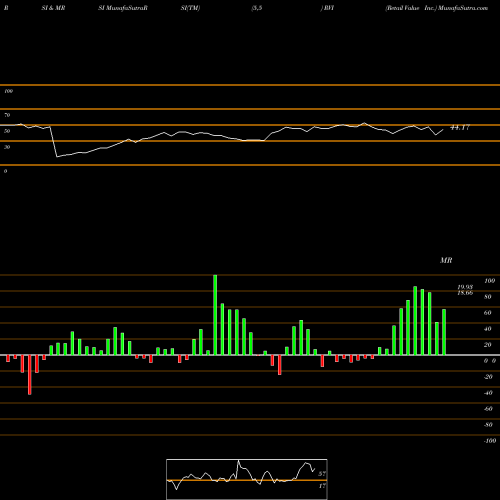Screen dimensions: 500x500
Task: Click the 'SI & MR' header text
Action: [53, 8]
